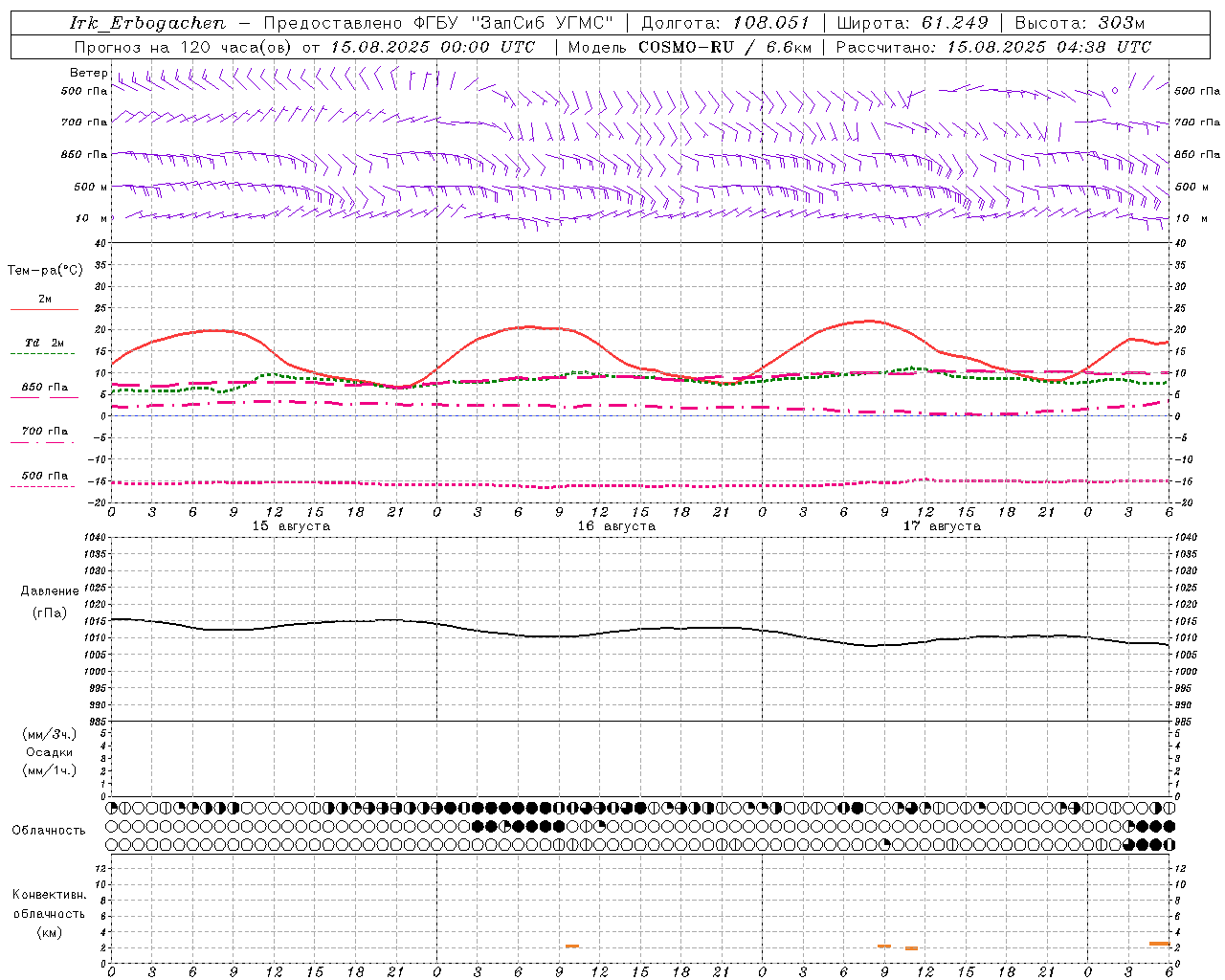The width and height of the screenshot is (1225, 980).
Task: Click the station name Irk_Erbogachen in header
Action: (x=147, y=23)
